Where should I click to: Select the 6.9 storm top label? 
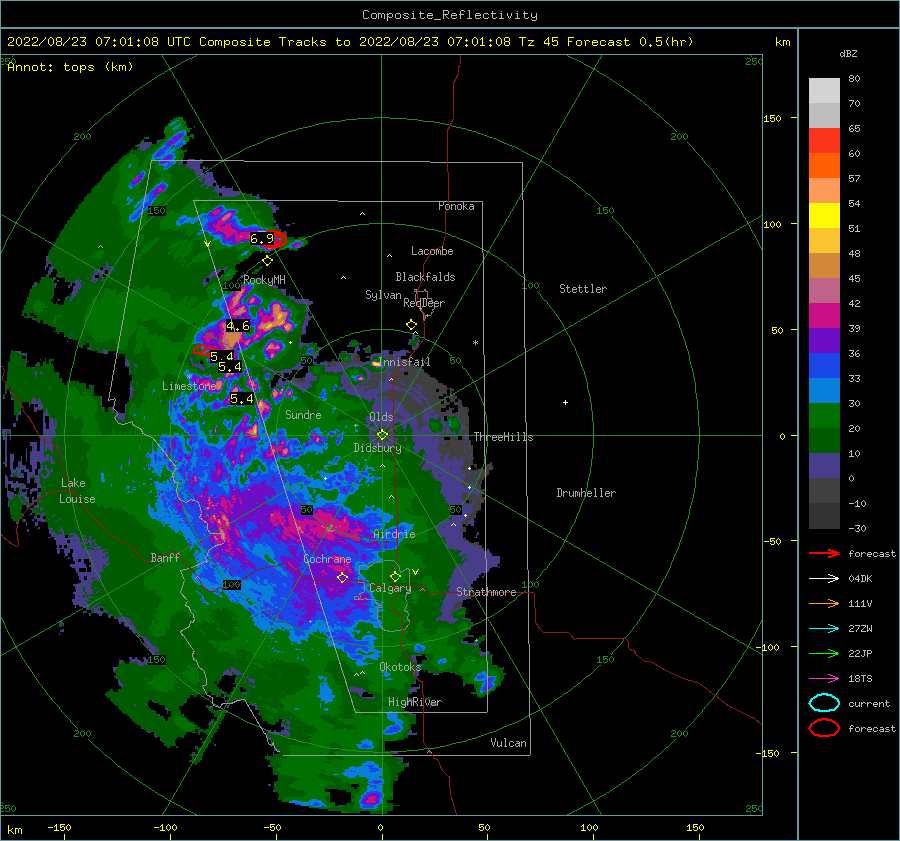coord(262,238)
